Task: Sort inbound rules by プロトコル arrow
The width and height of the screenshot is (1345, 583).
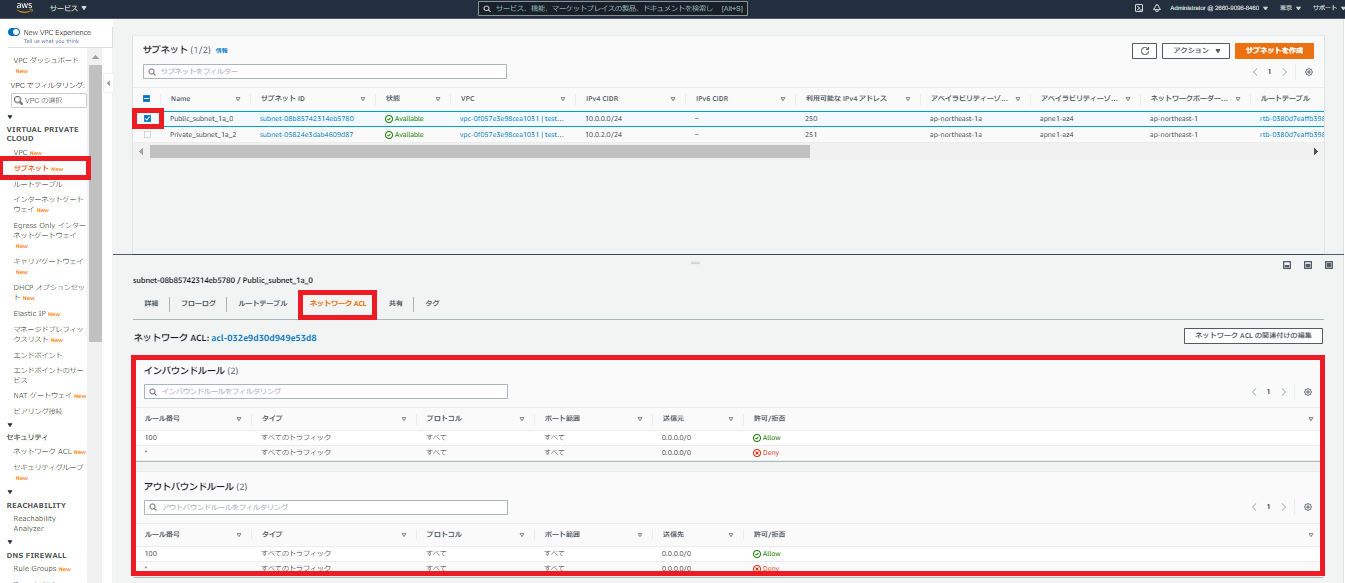Action: click(522, 419)
